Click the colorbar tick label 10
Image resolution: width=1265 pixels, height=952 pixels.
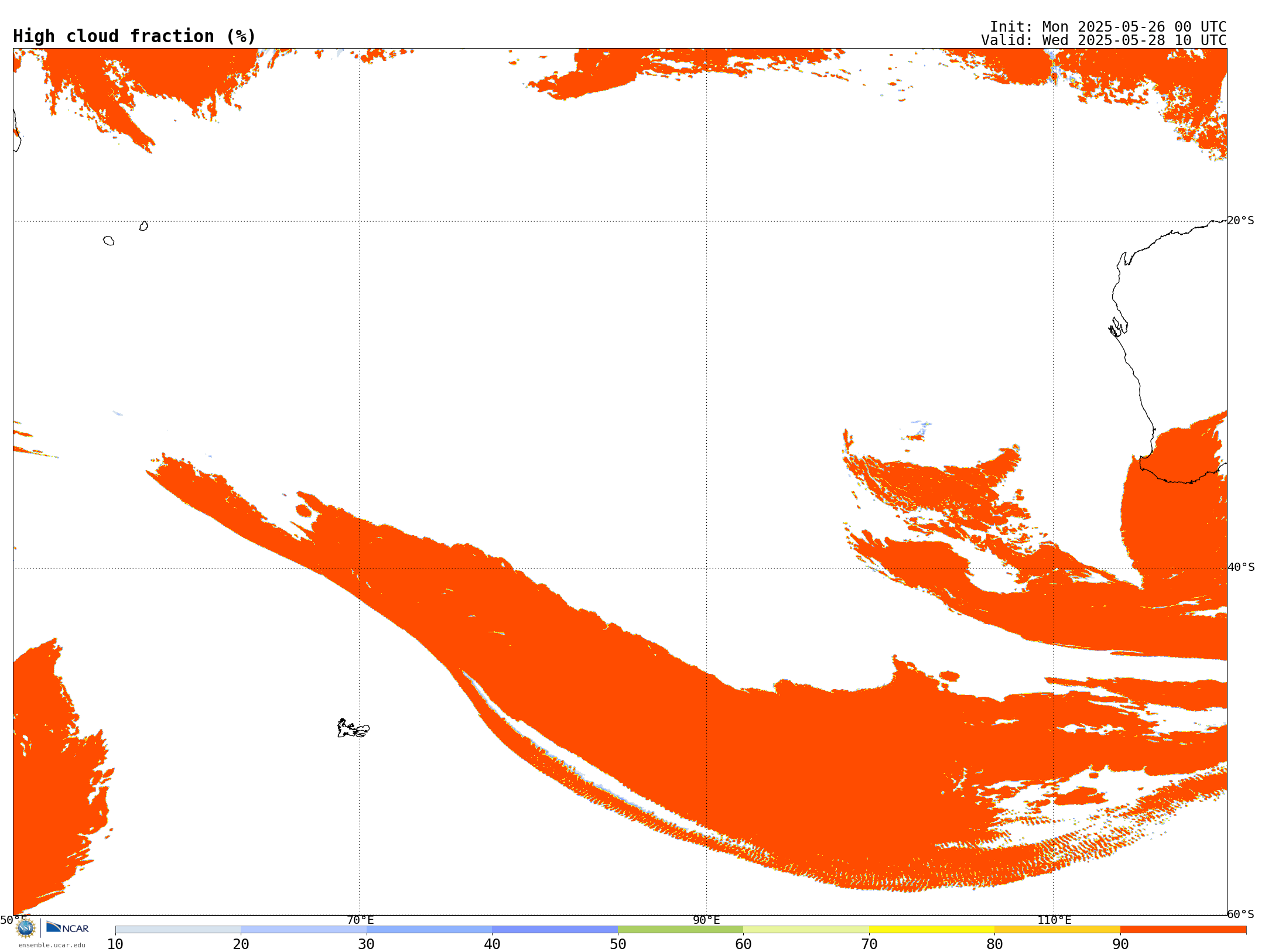coord(115,944)
